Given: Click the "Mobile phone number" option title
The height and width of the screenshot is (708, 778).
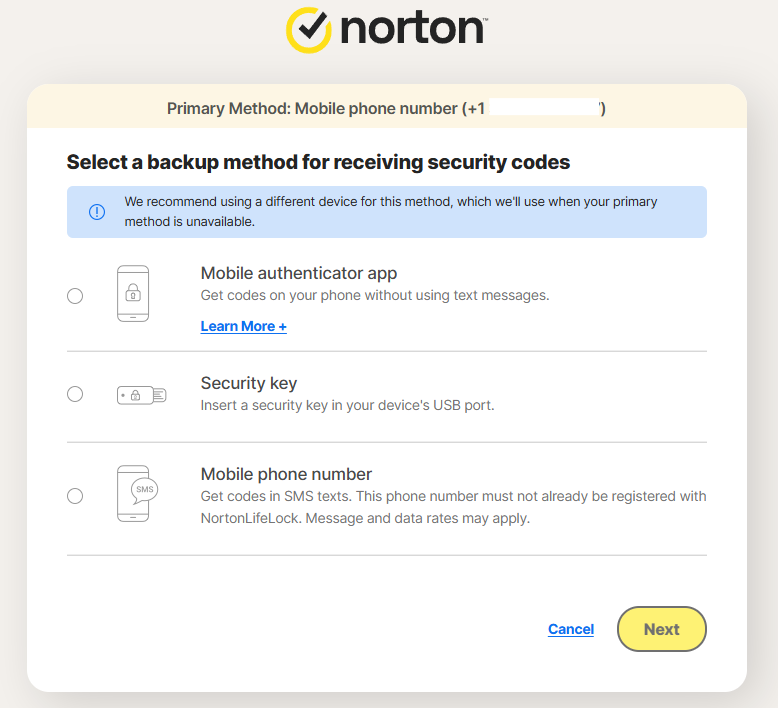Looking at the screenshot, I should (x=286, y=474).
